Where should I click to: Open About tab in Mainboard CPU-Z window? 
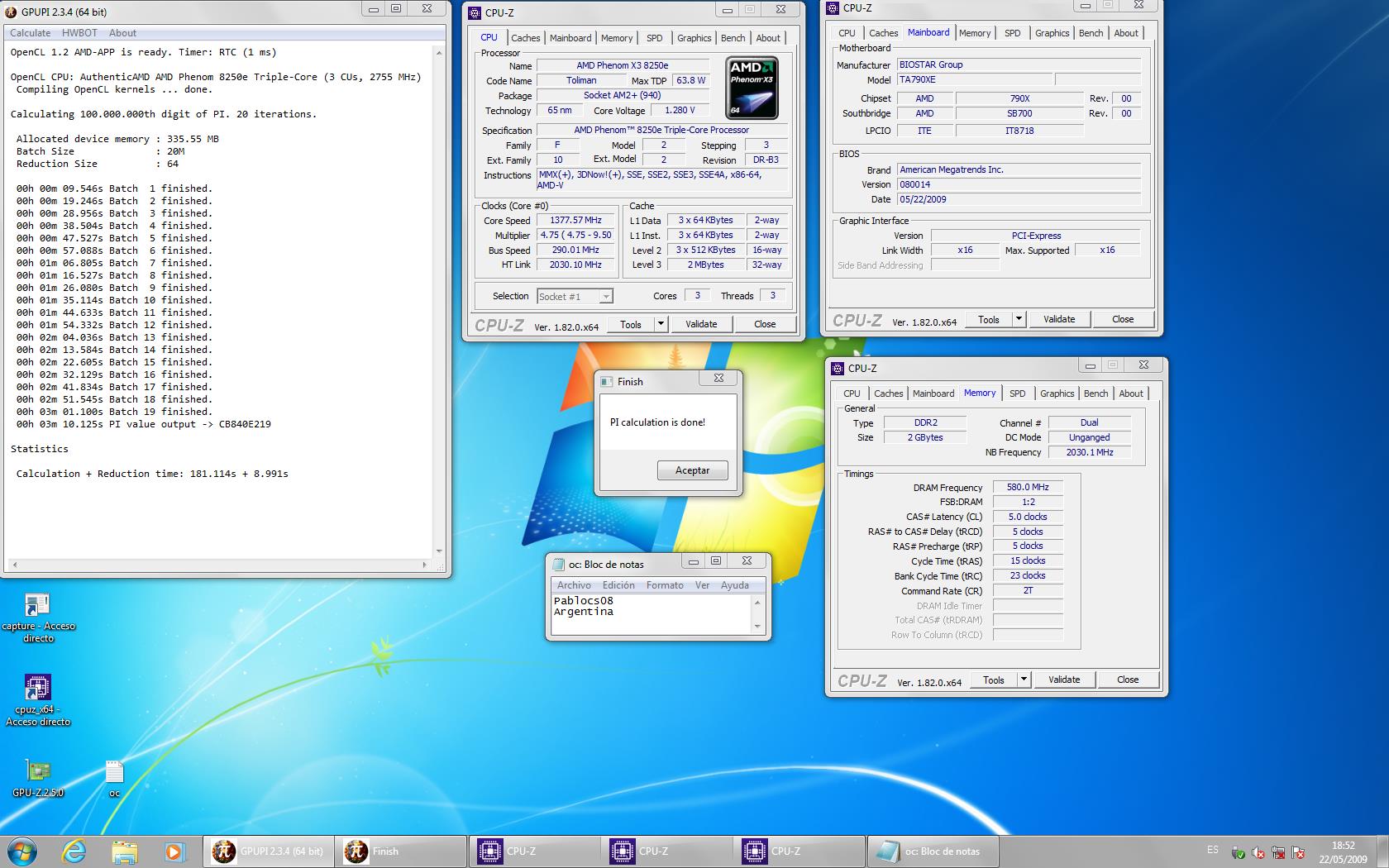click(x=1126, y=33)
